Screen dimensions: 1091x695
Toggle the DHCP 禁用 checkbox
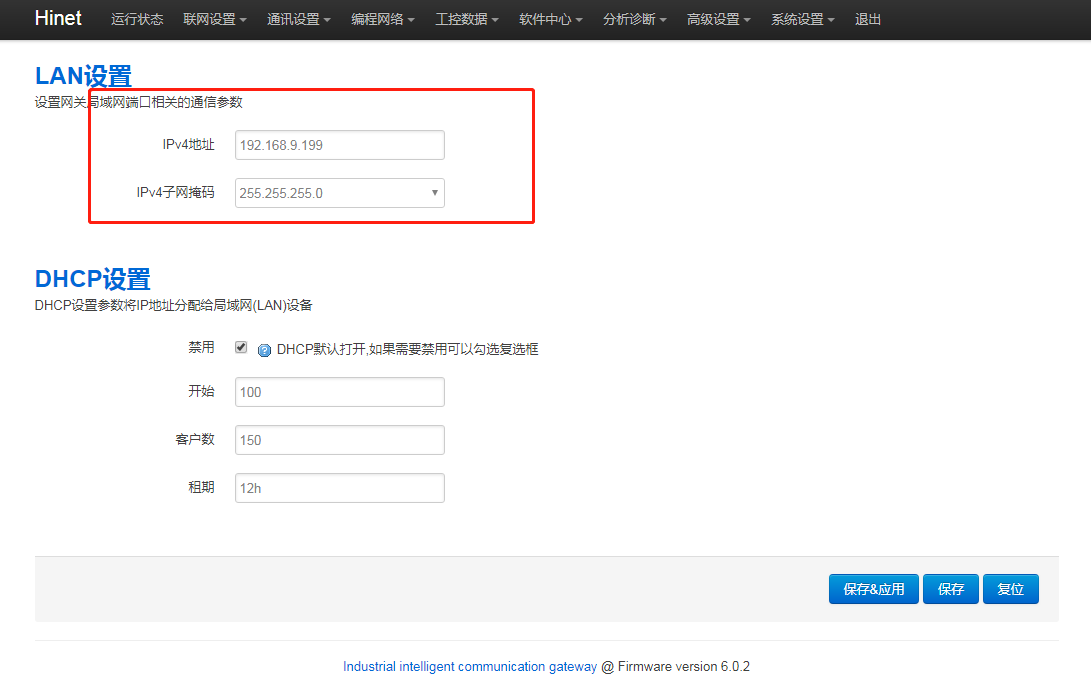pos(241,347)
